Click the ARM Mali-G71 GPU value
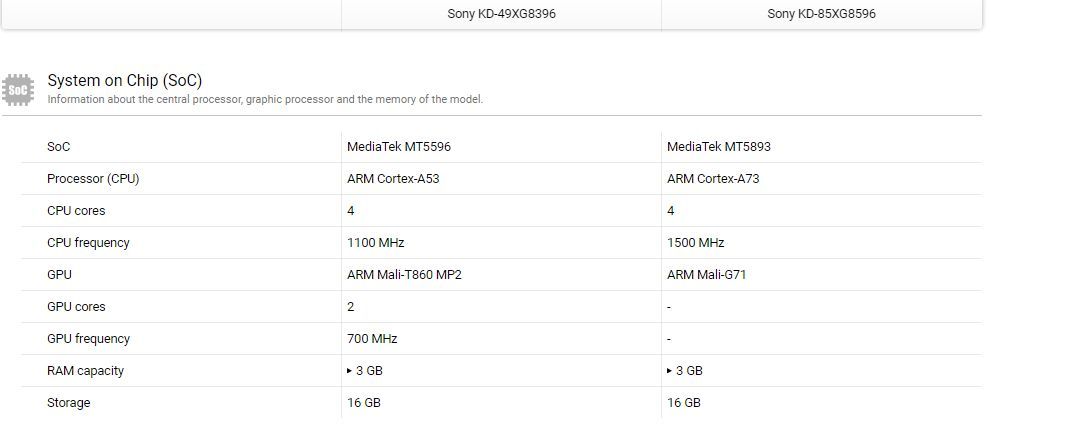Viewport: 1067px width, 447px height. point(706,275)
